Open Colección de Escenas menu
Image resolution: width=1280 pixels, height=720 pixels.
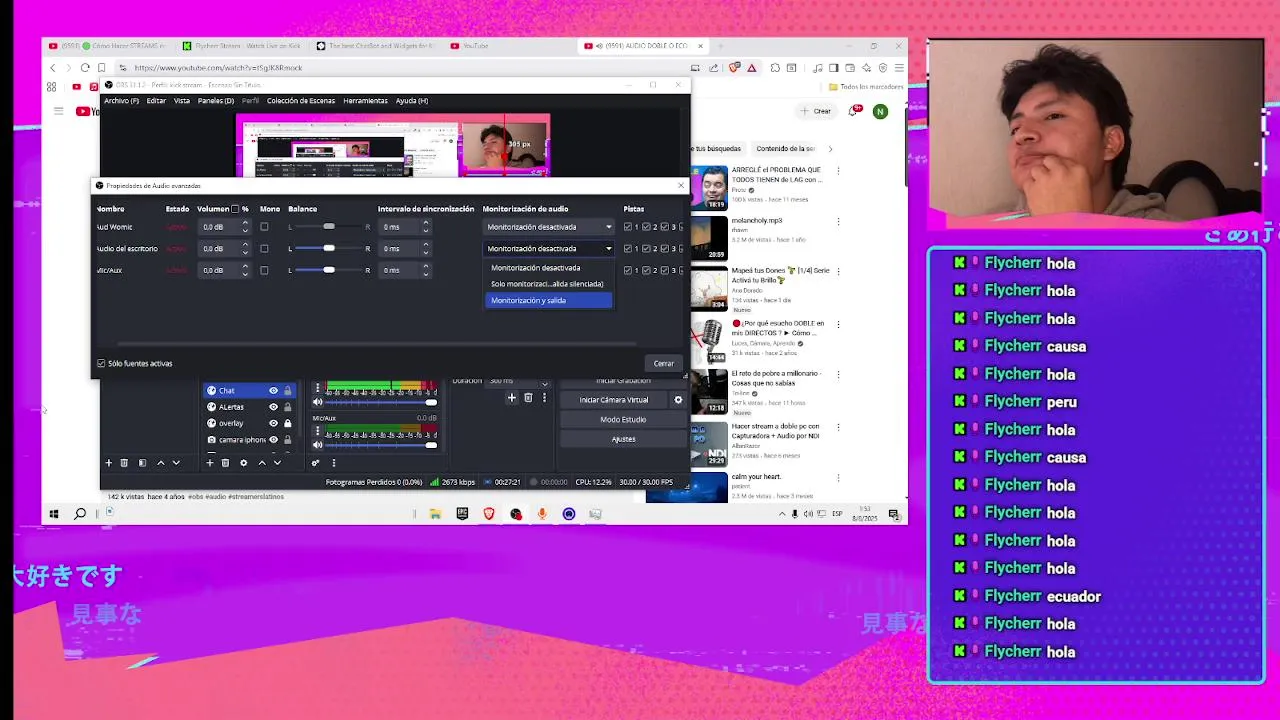tap(301, 100)
